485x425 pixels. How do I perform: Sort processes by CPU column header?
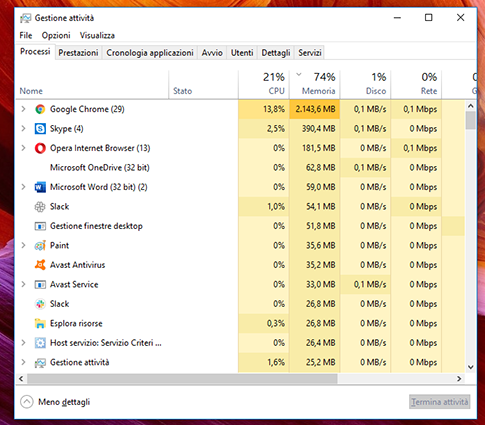click(x=264, y=85)
